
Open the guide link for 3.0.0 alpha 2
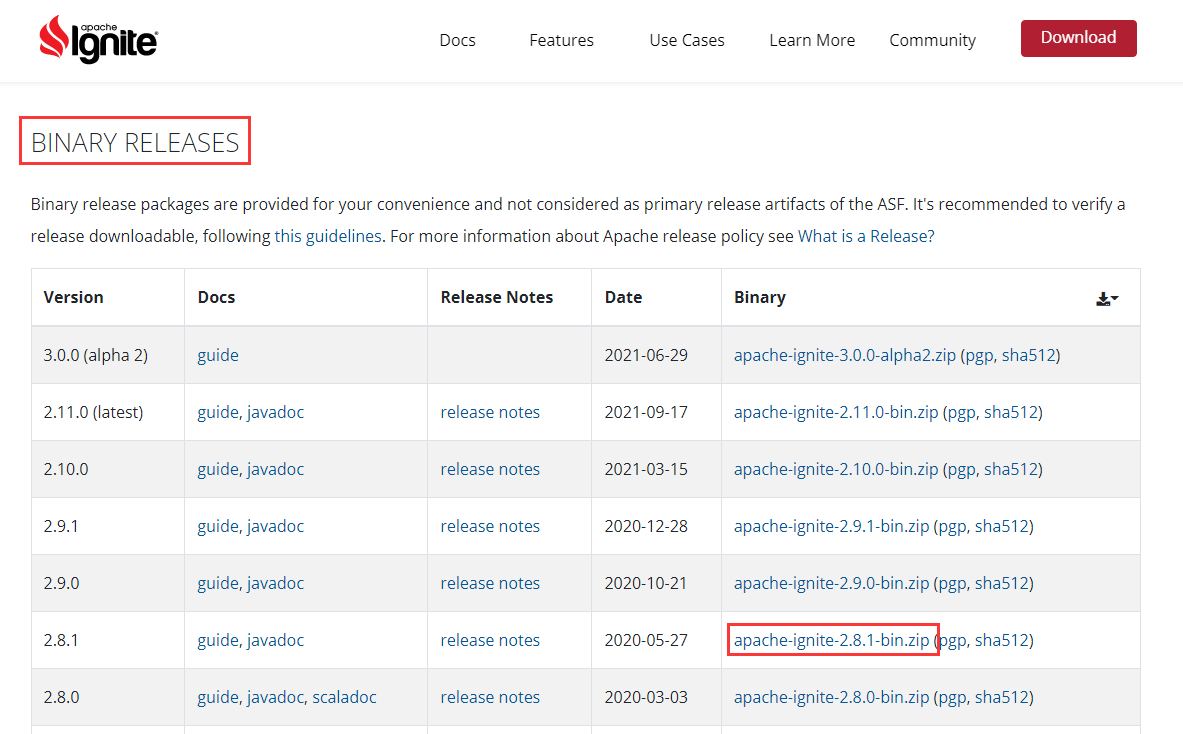218,355
